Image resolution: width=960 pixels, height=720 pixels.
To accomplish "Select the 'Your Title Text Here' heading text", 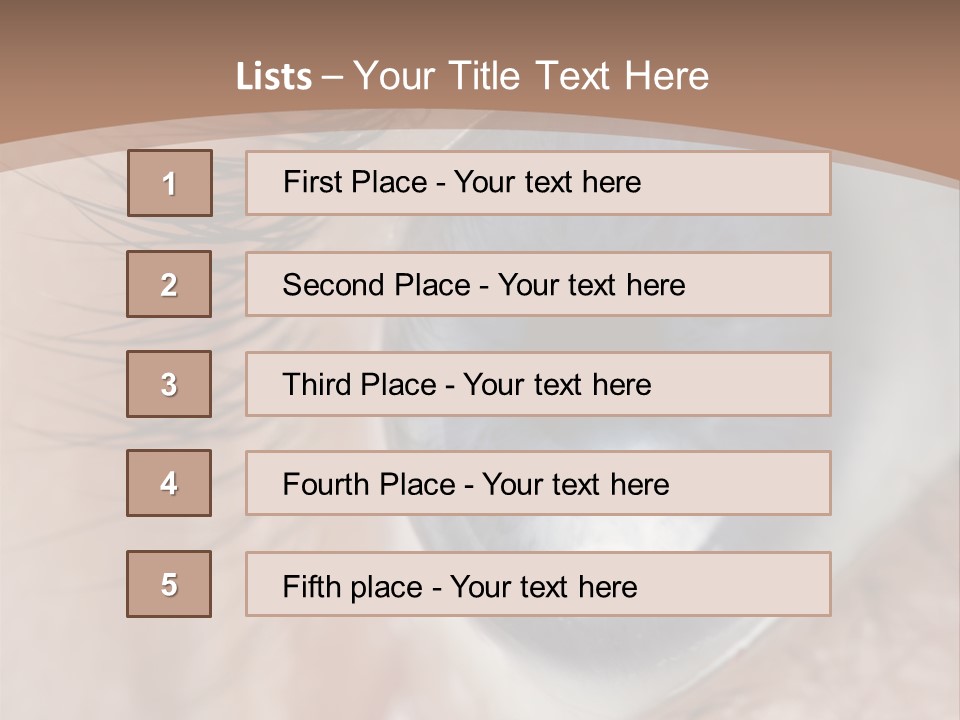I will pyautogui.click(x=531, y=76).
